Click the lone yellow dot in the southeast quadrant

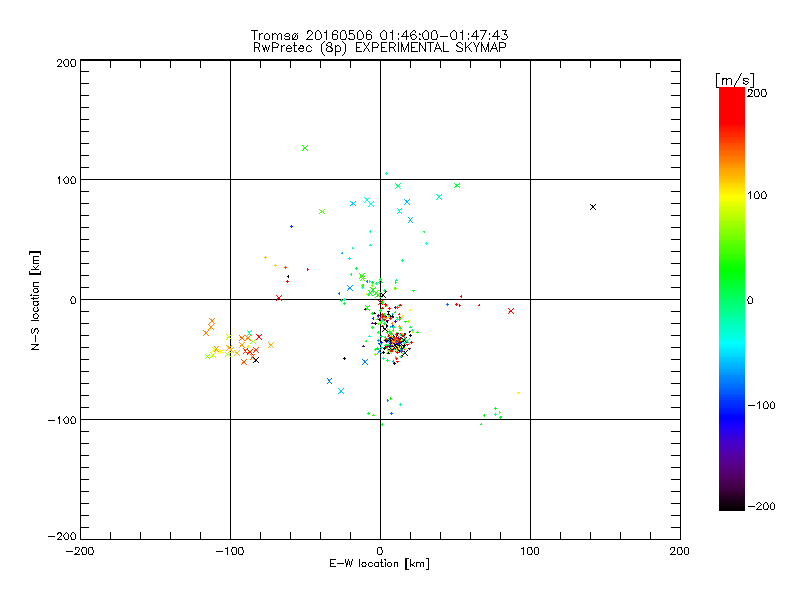(x=518, y=393)
